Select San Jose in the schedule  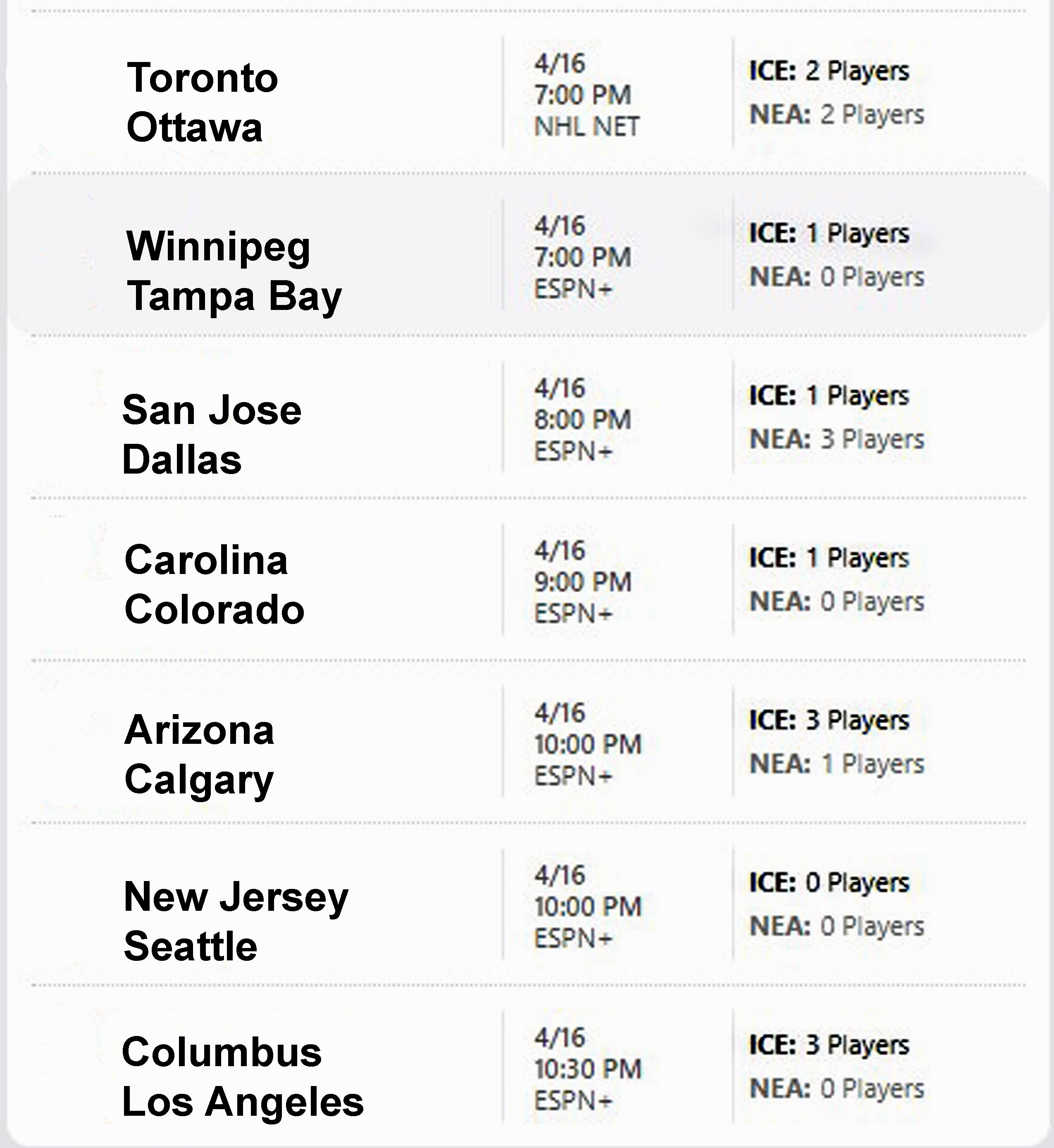tap(212, 410)
